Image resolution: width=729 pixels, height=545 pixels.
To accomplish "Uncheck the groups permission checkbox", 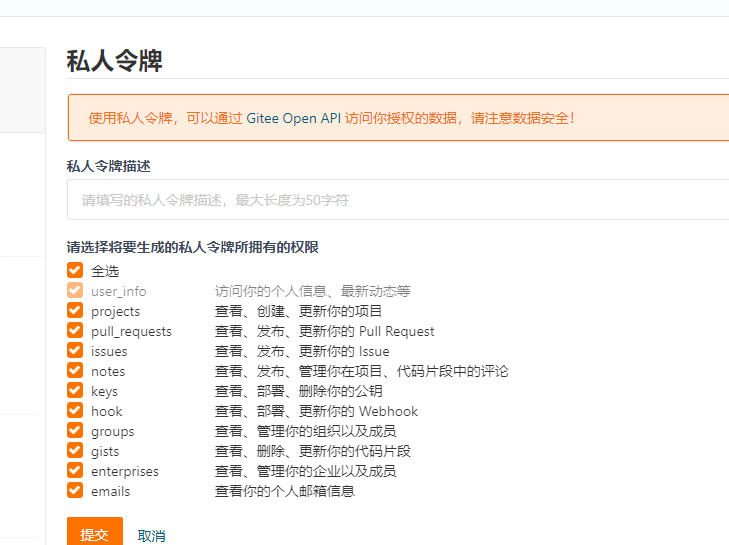I will pyautogui.click(x=75, y=430).
